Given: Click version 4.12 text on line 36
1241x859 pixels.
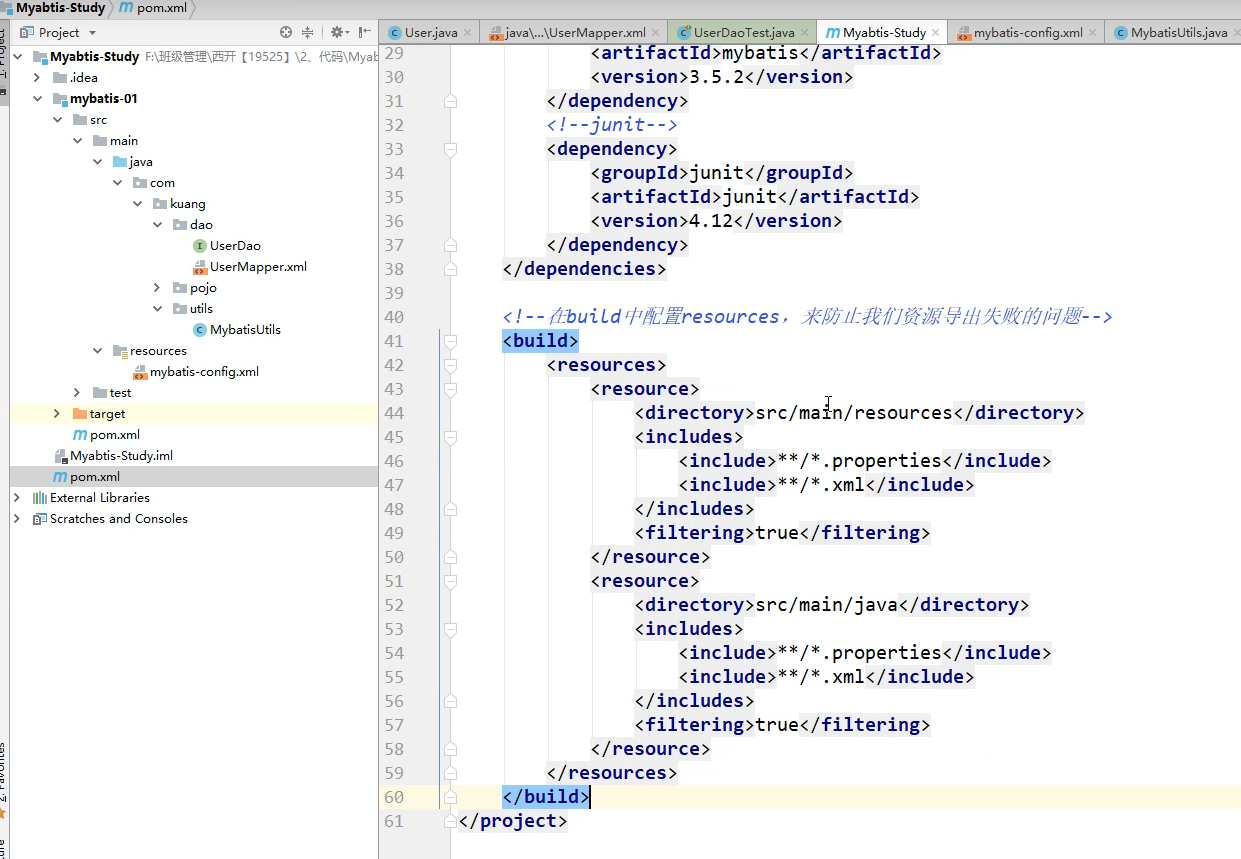Looking at the screenshot, I should coord(711,221).
